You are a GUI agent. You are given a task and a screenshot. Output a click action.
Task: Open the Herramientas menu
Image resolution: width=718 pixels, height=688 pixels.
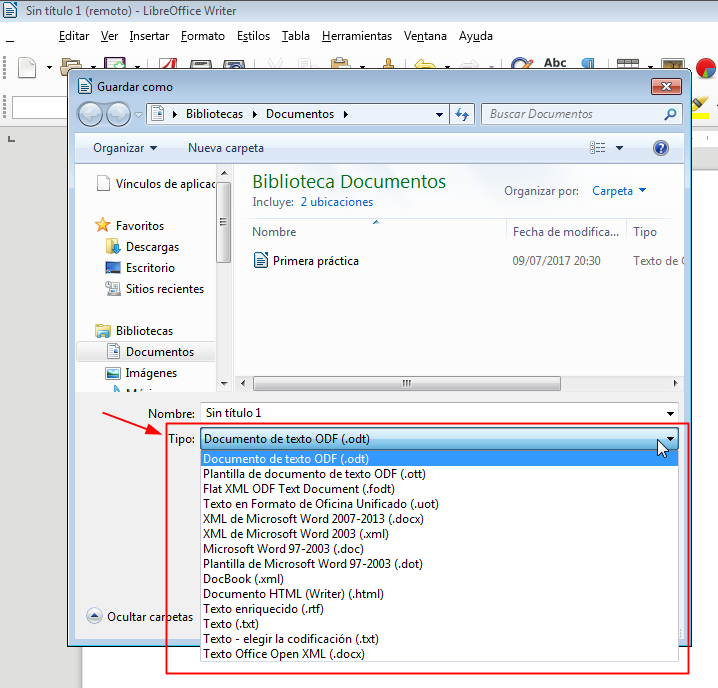click(x=356, y=36)
